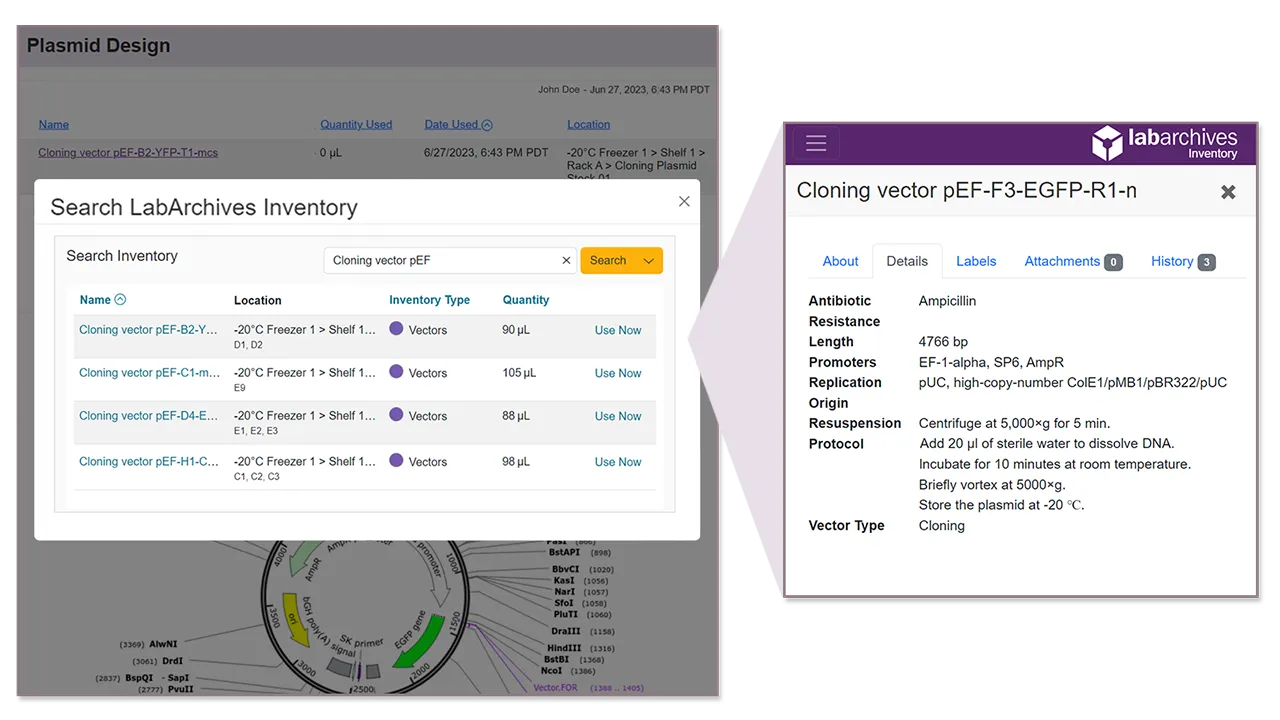Sort by Date Used in Plasmid Design

pos(458,125)
